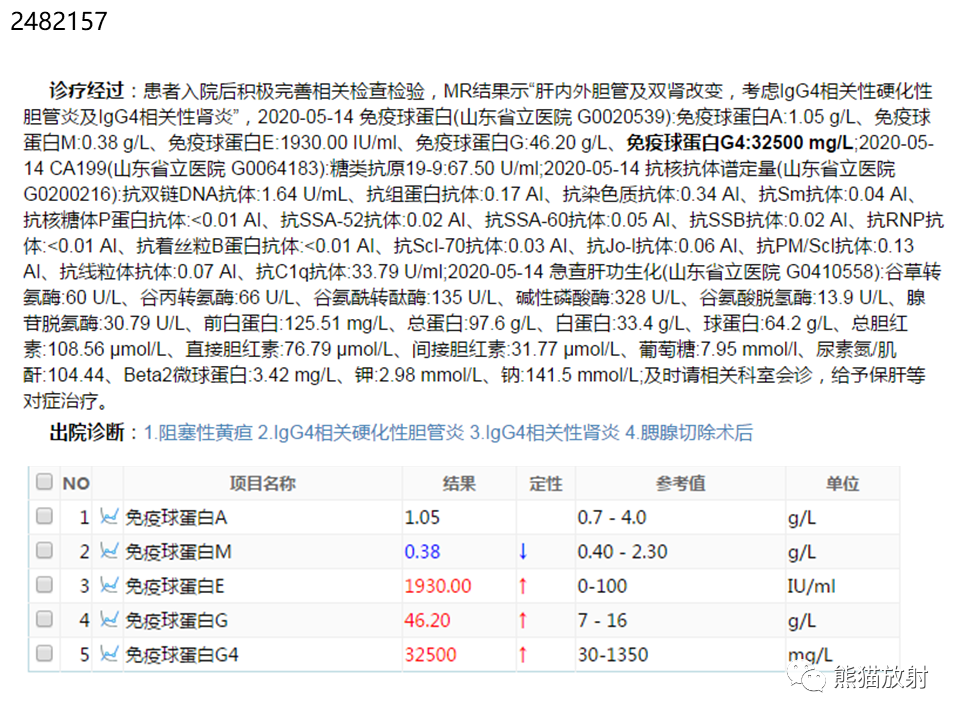Click red up arrow beside 32500 result
This screenshot has width=960, height=720.
[523, 654]
